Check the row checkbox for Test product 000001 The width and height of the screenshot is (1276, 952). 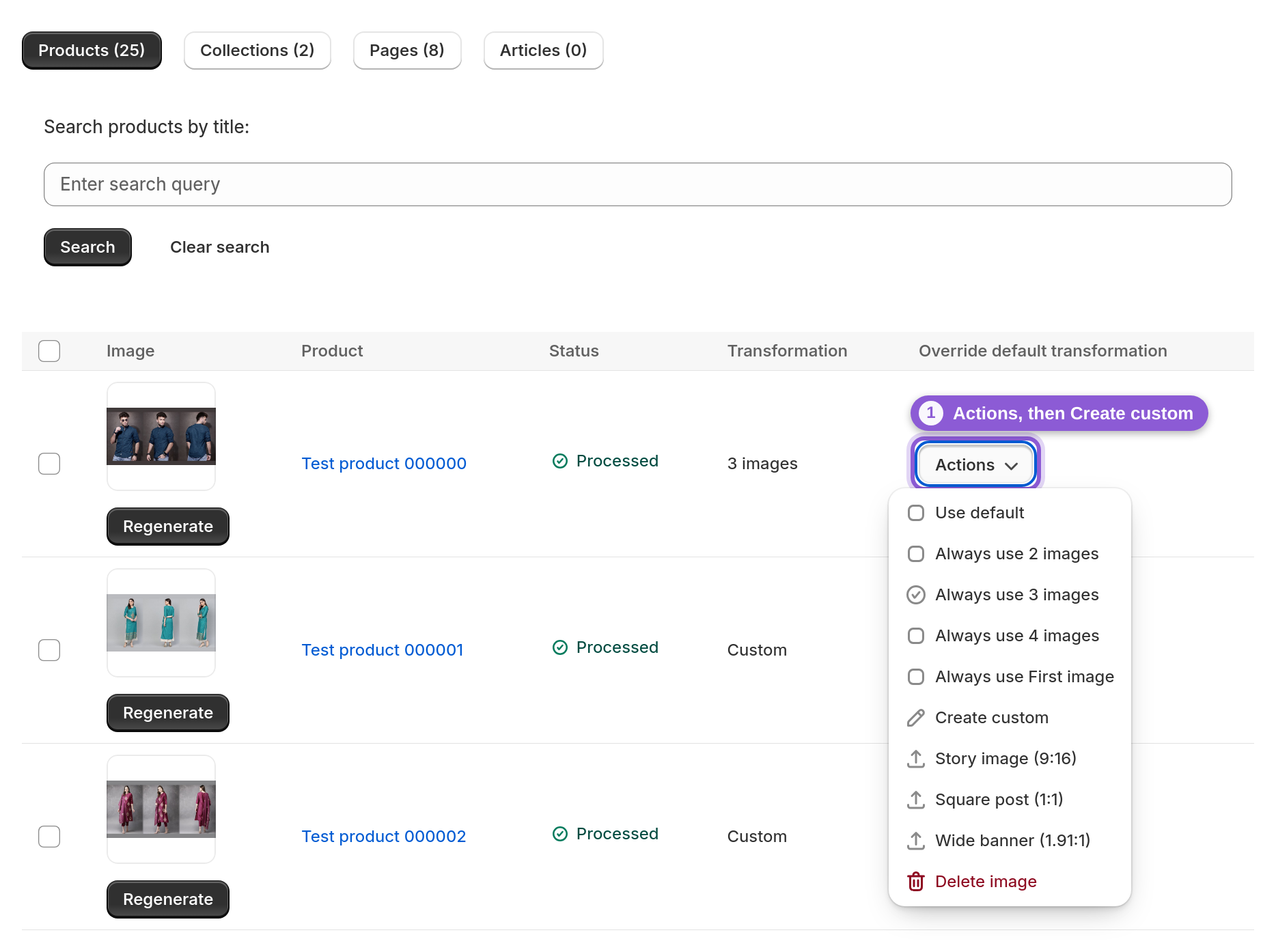(x=49, y=650)
